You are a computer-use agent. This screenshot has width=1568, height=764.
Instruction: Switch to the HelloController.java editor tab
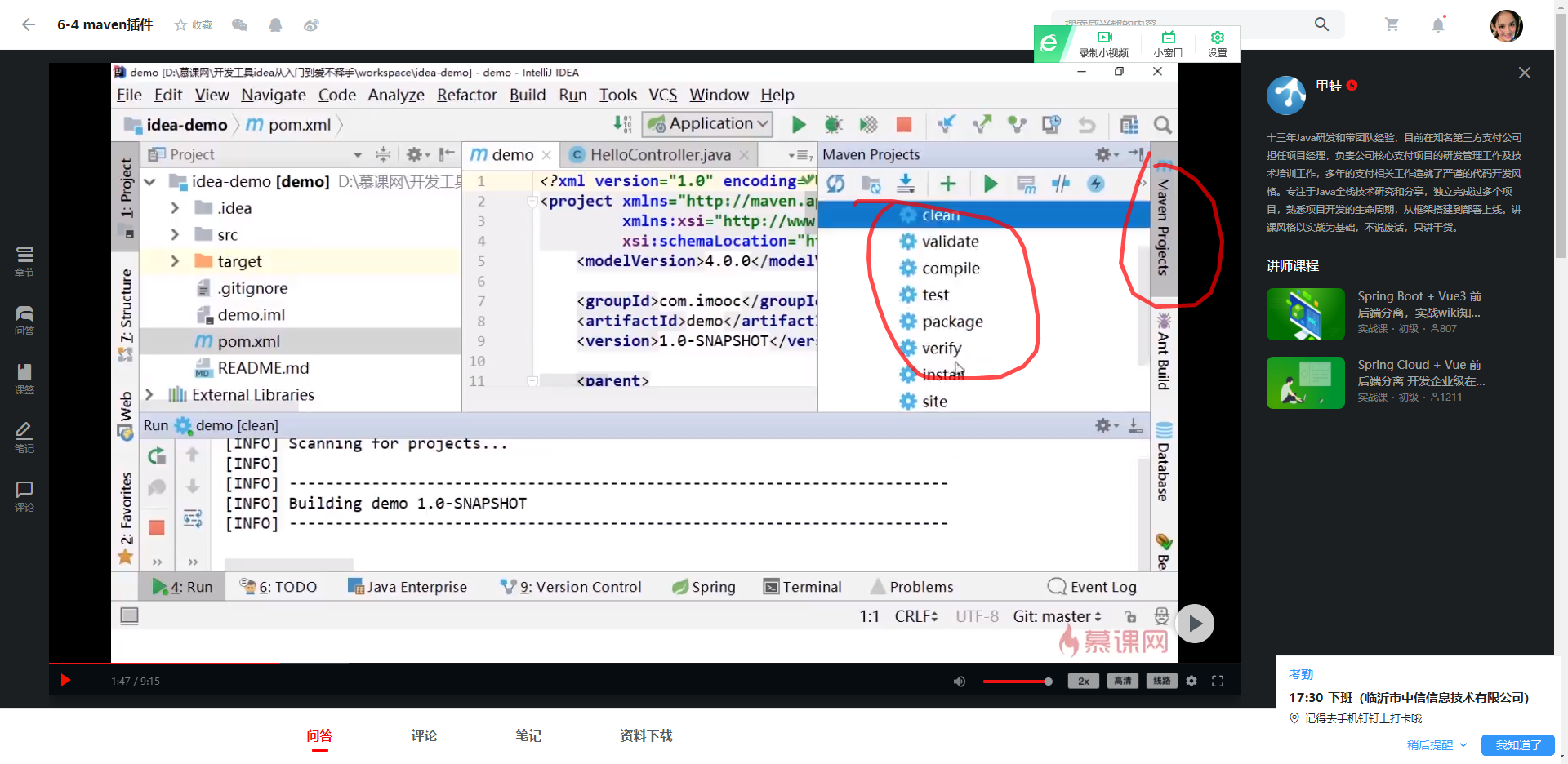pyautogui.click(x=660, y=154)
